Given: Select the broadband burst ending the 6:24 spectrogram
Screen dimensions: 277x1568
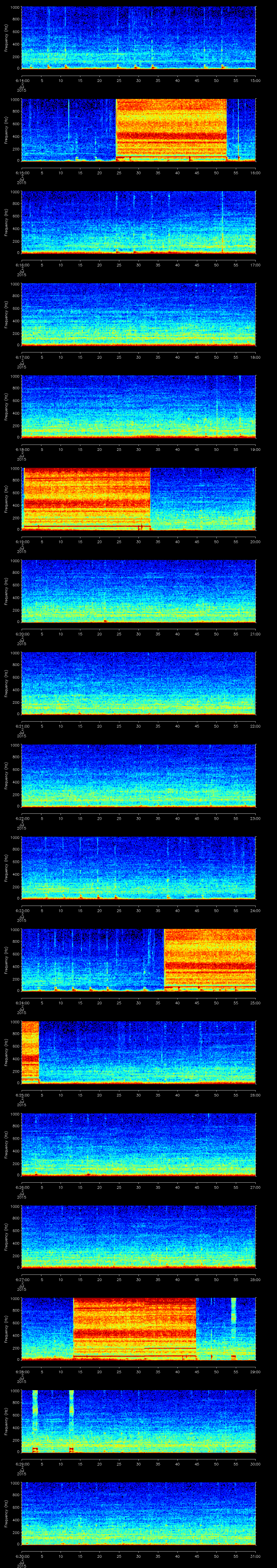Looking at the screenshot, I should click(210, 959).
